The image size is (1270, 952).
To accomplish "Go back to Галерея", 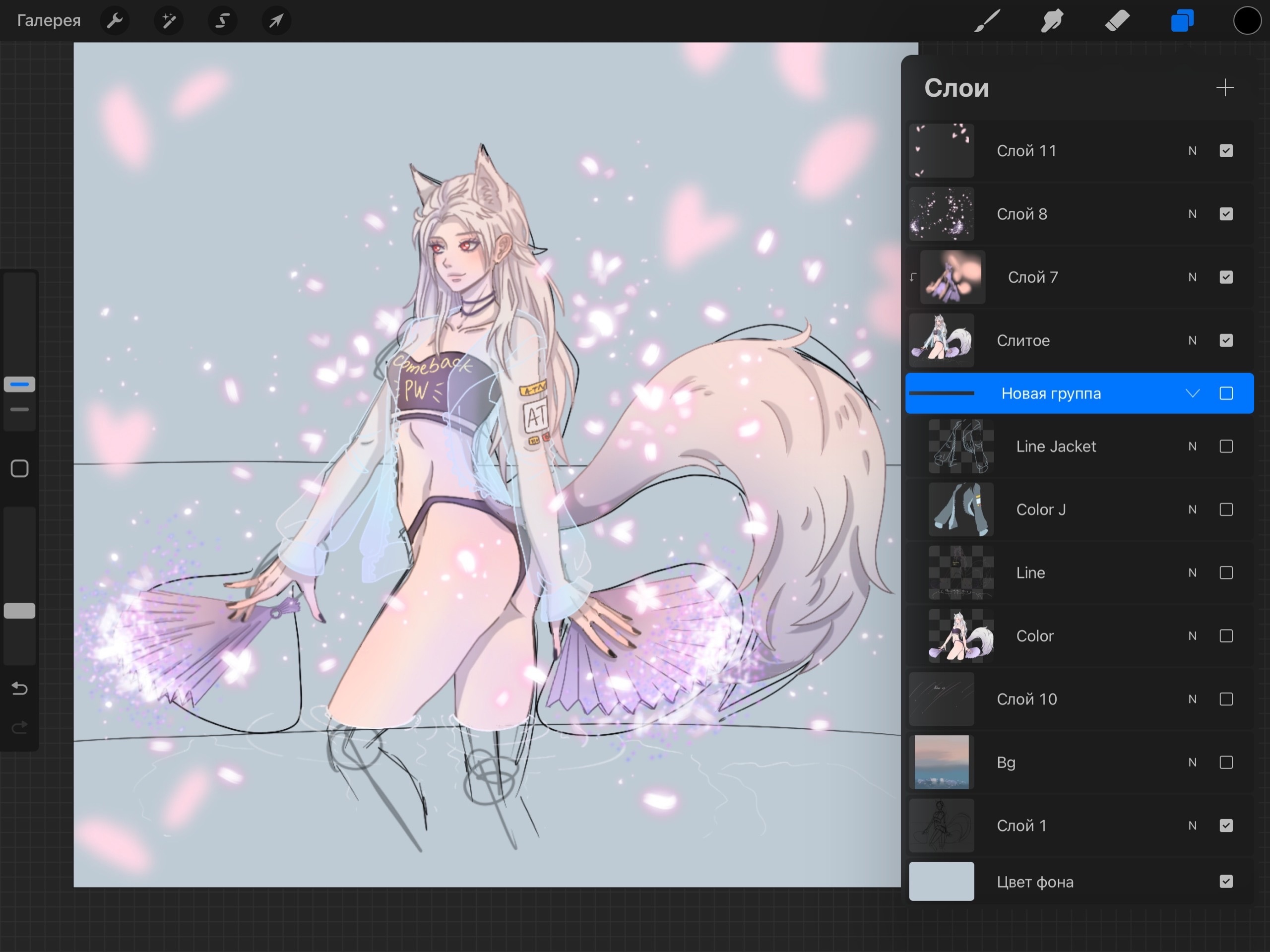I will pyautogui.click(x=49, y=21).
